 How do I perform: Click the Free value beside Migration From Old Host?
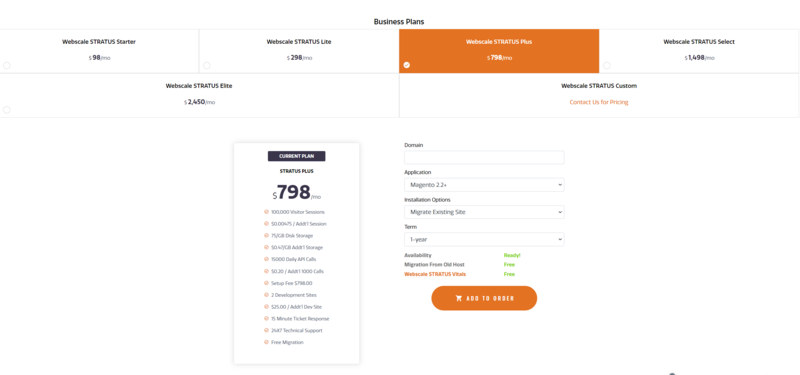pos(509,265)
